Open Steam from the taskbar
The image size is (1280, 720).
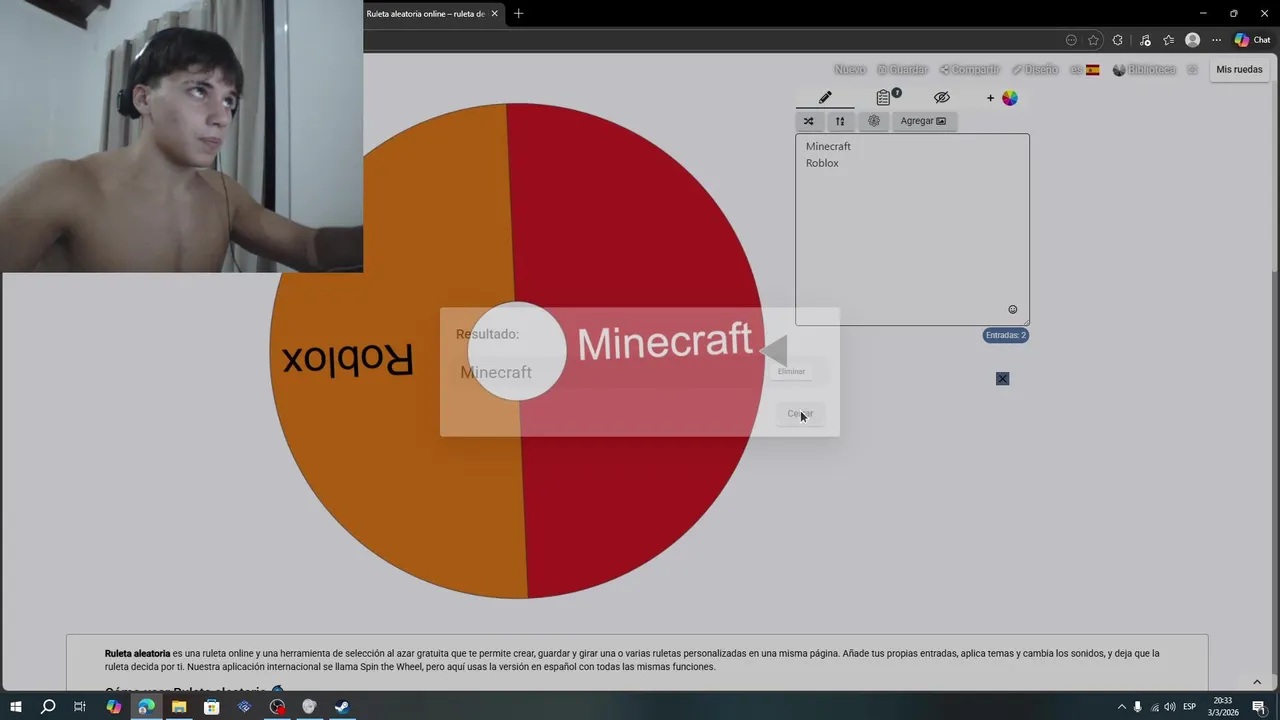(342, 707)
